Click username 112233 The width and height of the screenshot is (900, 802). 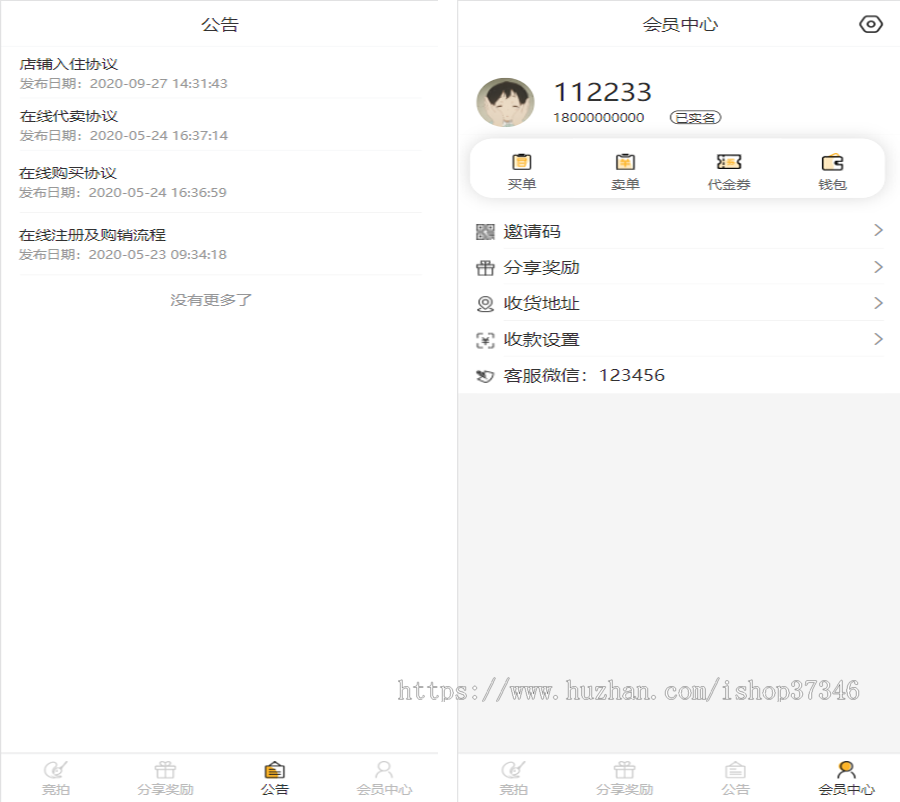tap(602, 92)
